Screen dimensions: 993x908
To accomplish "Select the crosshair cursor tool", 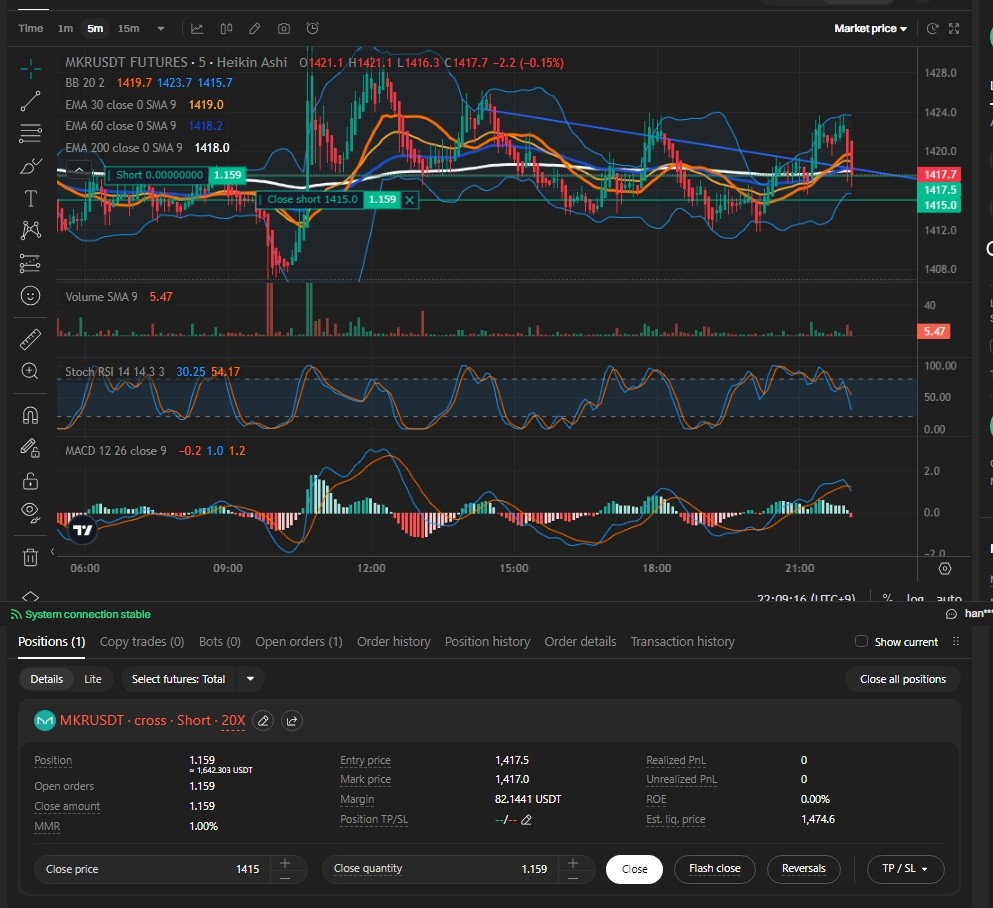I will pos(30,68).
